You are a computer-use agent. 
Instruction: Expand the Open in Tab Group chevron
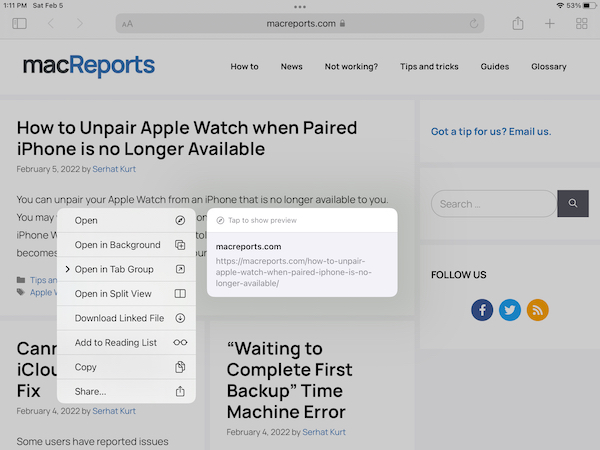[67, 269]
